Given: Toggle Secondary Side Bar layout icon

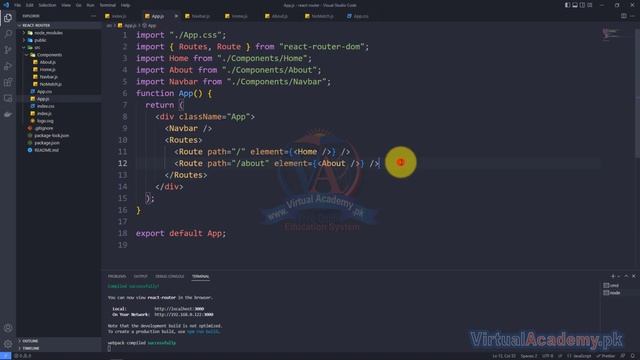Looking at the screenshot, I should click(x=582, y=5).
